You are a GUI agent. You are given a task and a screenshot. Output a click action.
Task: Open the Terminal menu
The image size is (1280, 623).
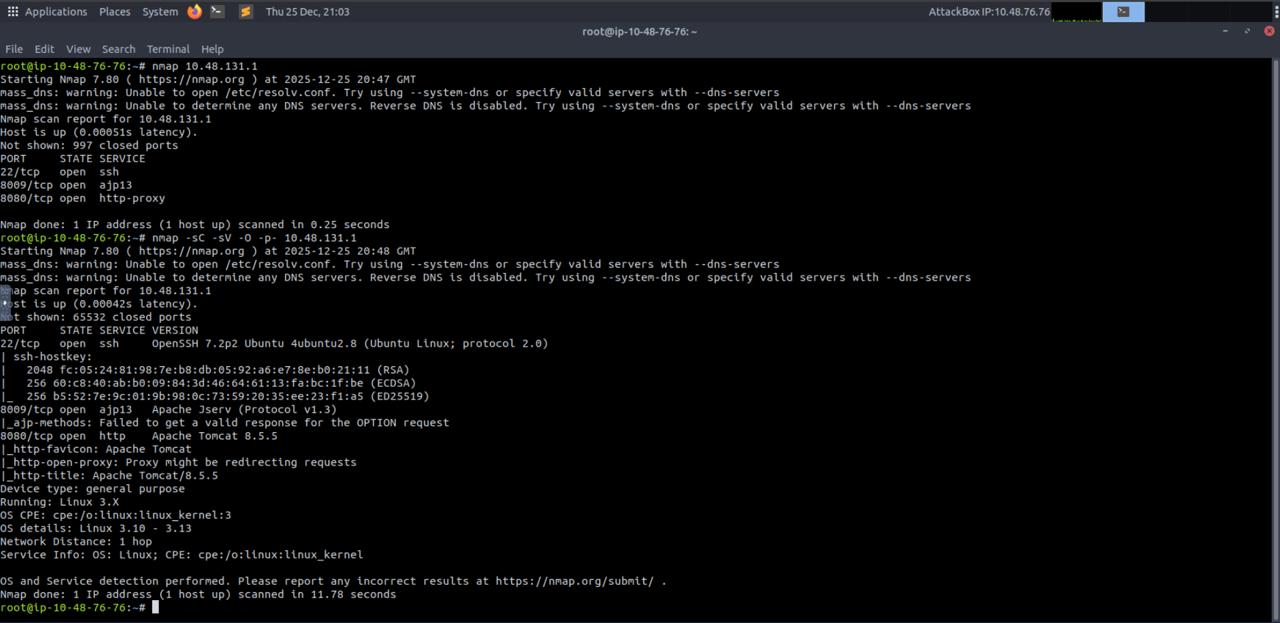tap(167, 48)
